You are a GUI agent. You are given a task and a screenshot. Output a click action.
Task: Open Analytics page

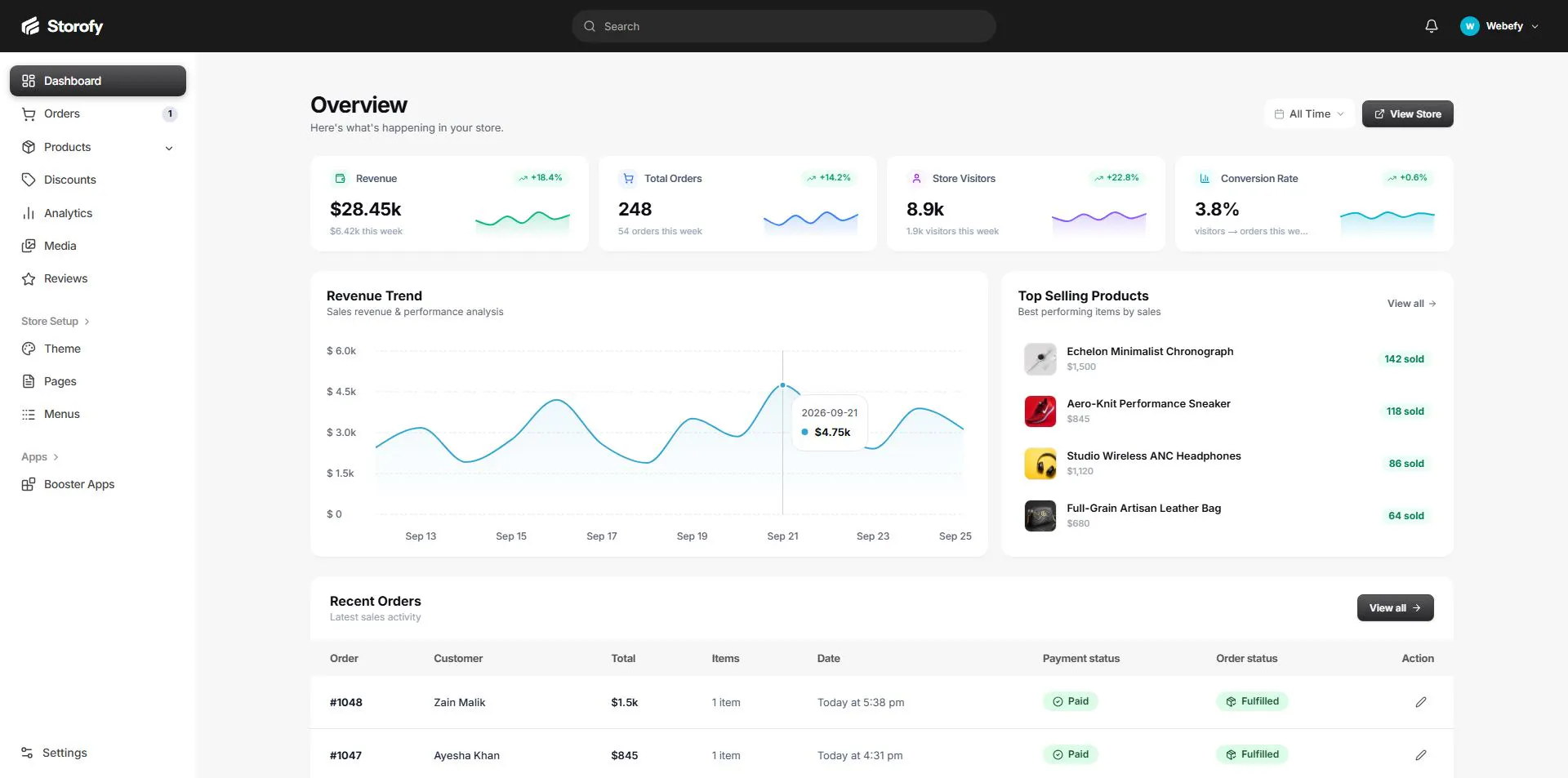[98, 213]
